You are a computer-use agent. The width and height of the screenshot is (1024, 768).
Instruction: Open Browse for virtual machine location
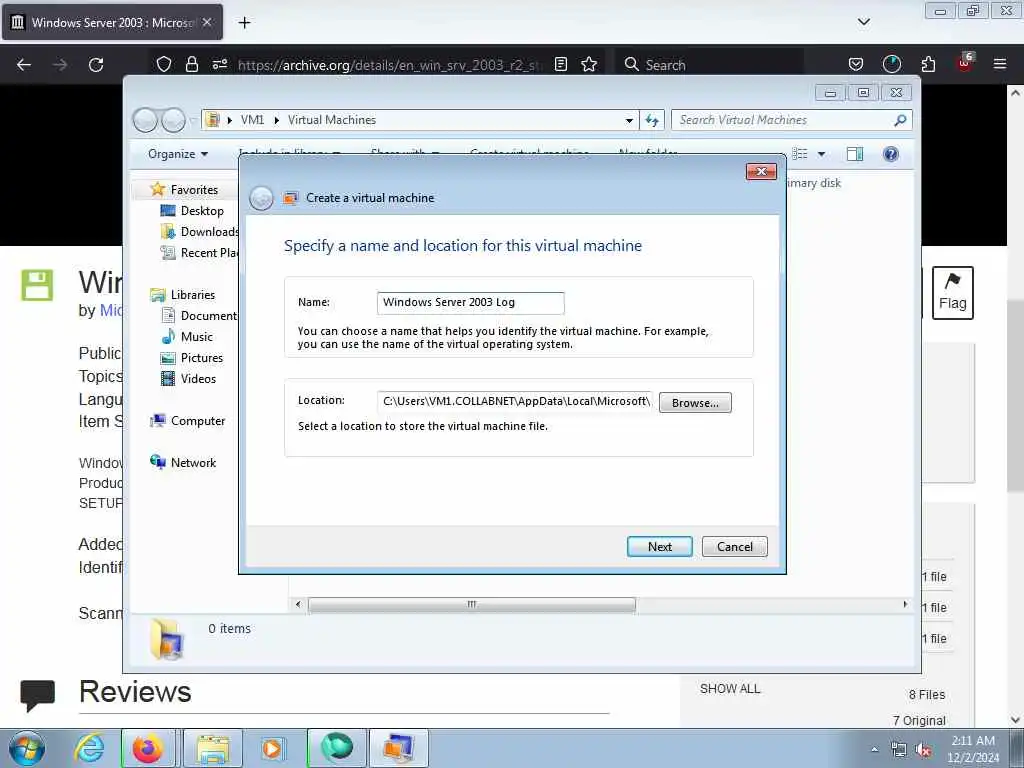[695, 402]
